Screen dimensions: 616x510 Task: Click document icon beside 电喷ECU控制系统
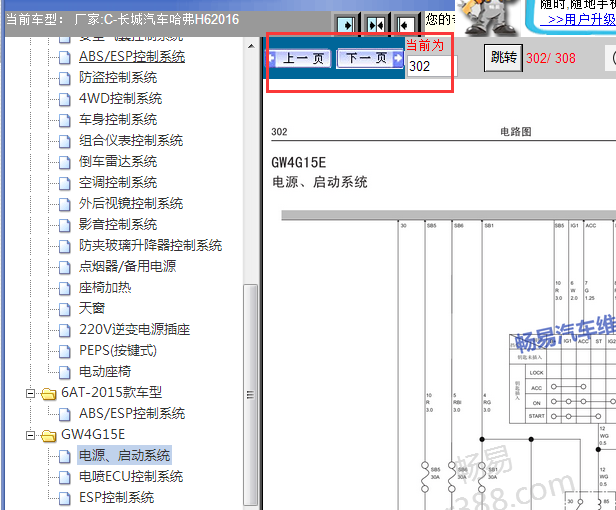click(65, 478)
